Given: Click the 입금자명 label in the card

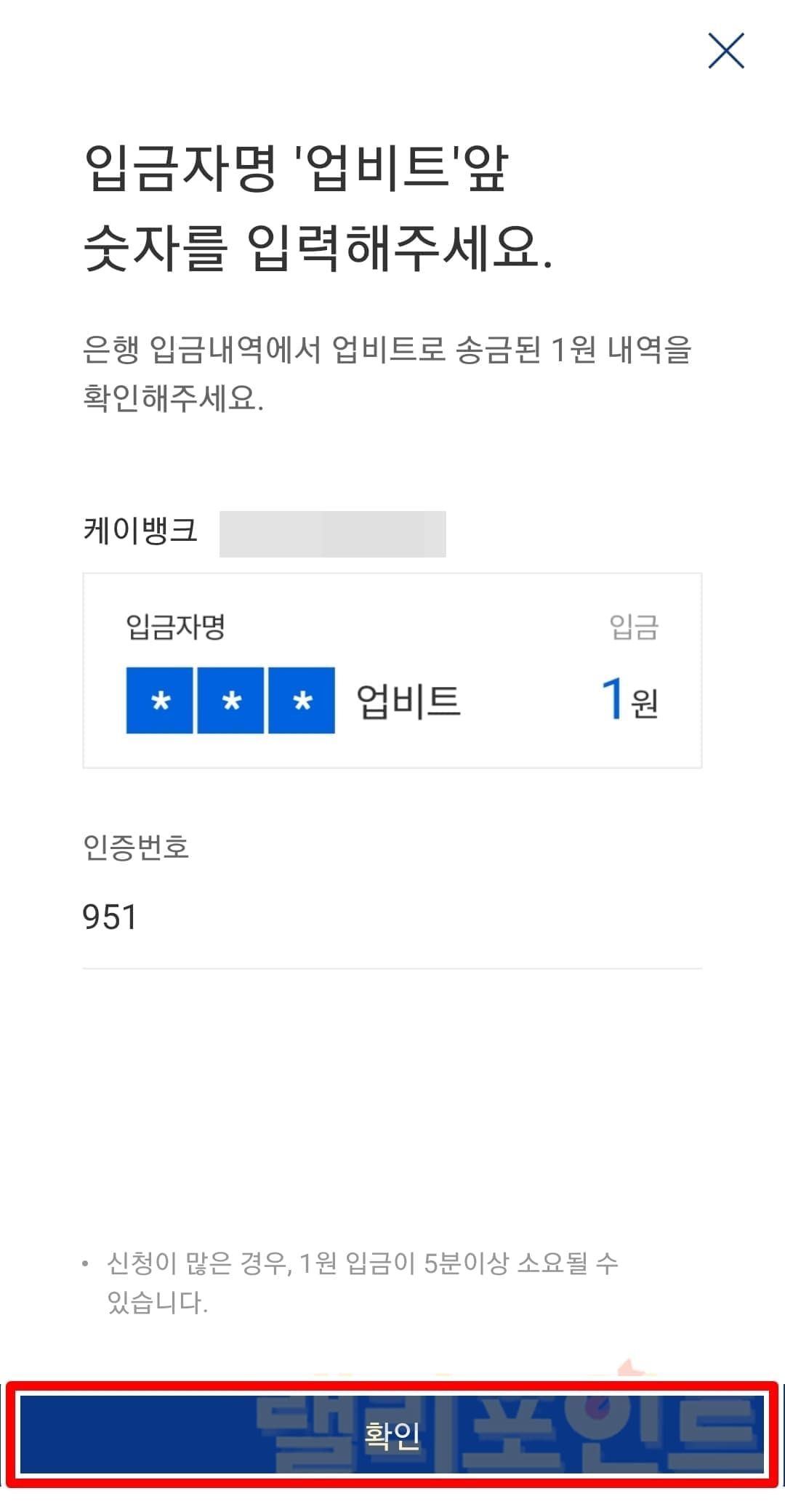Looking at the screenshot, I should click(175, 627).
